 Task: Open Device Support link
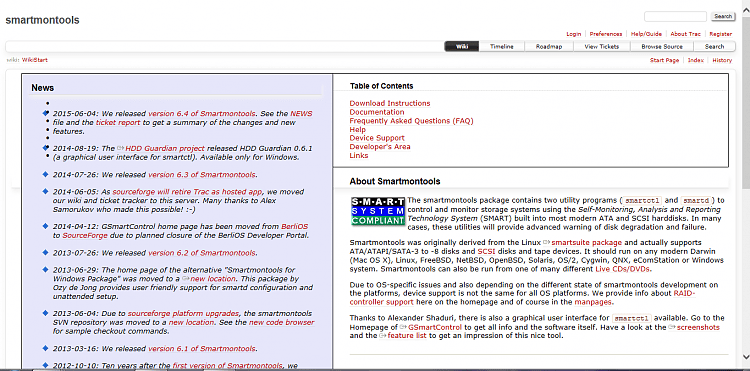(x=377, y=138)
